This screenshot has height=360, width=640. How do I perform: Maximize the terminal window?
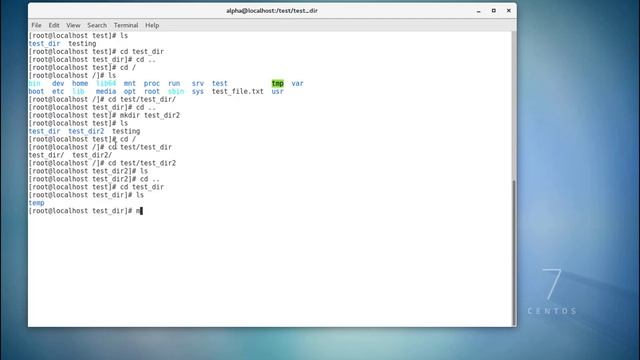tap(493, 11)
